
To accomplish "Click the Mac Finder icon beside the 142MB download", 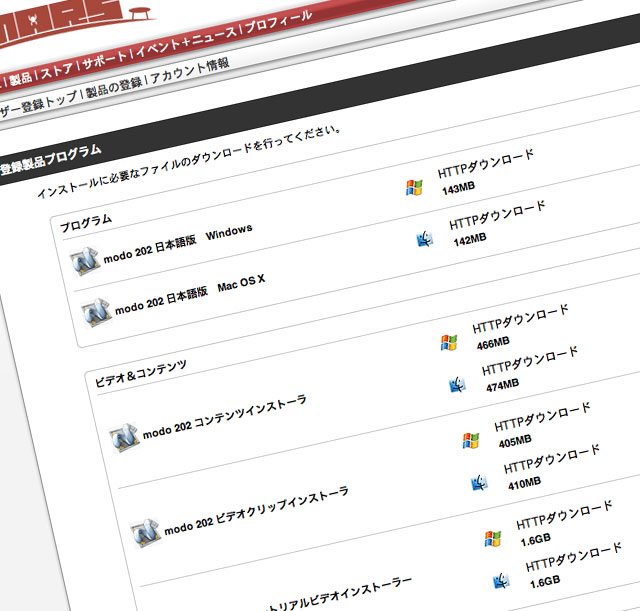I will [425, 239].
